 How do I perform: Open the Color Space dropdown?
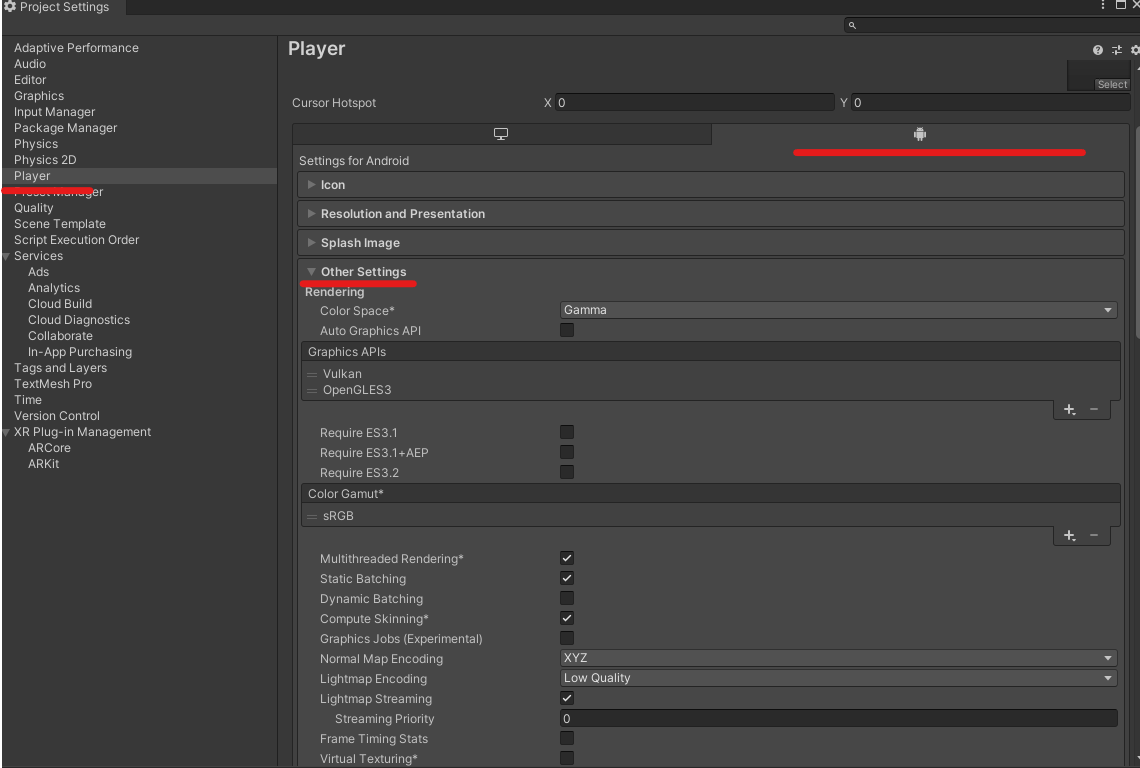(x=838, y=310)
